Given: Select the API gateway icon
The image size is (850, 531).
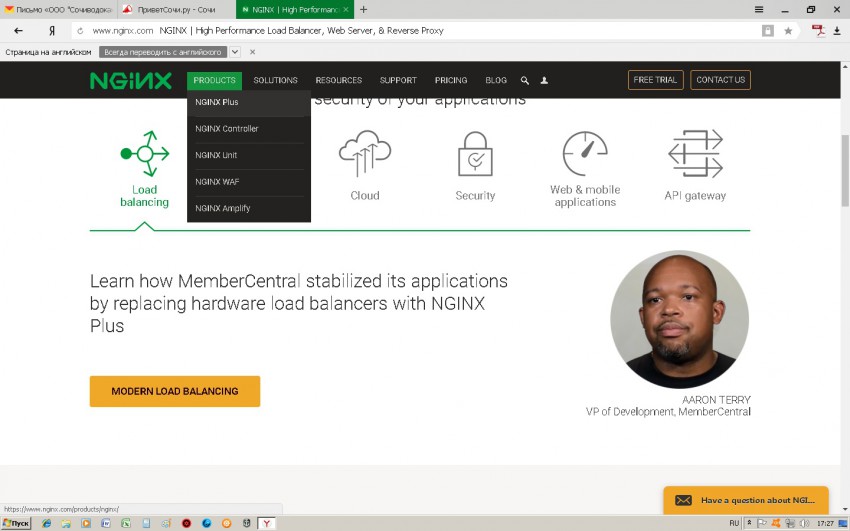Looking at the screenshot, I should click(695, 155).
